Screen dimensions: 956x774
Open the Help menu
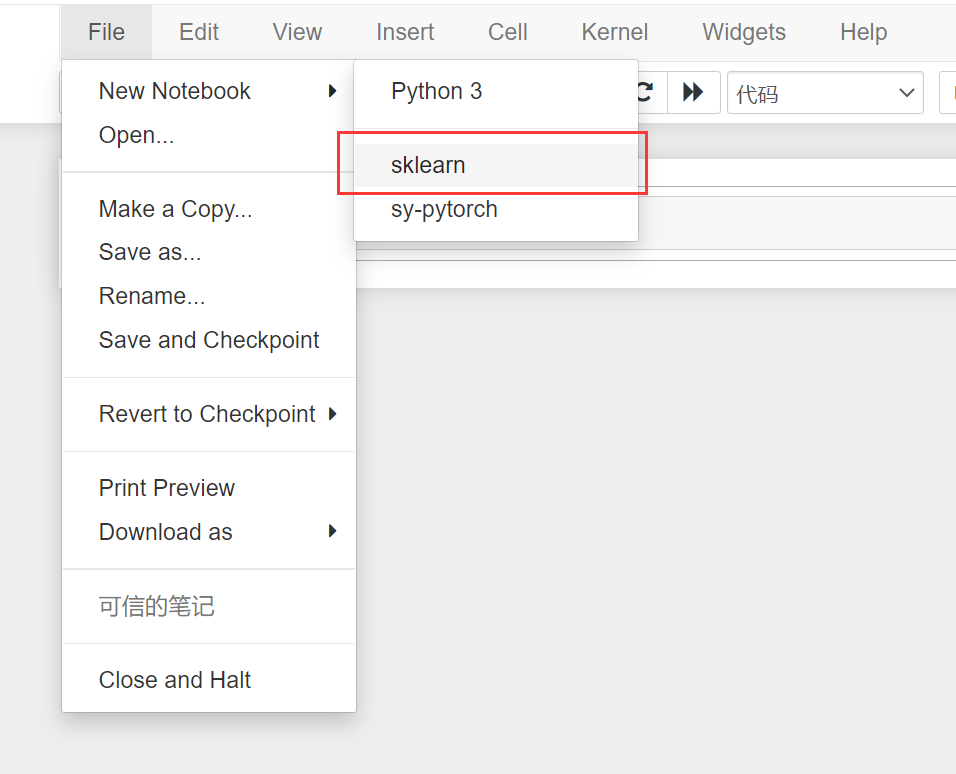point(862,32)
